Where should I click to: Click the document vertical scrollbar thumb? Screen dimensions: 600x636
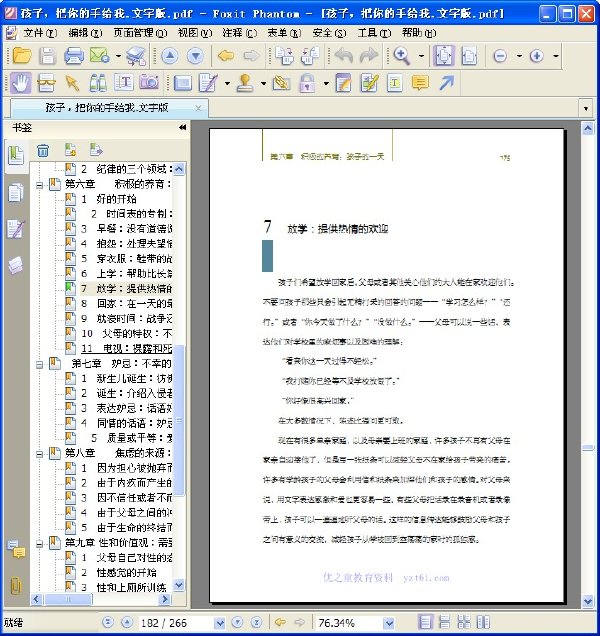(x=588, y=448)
